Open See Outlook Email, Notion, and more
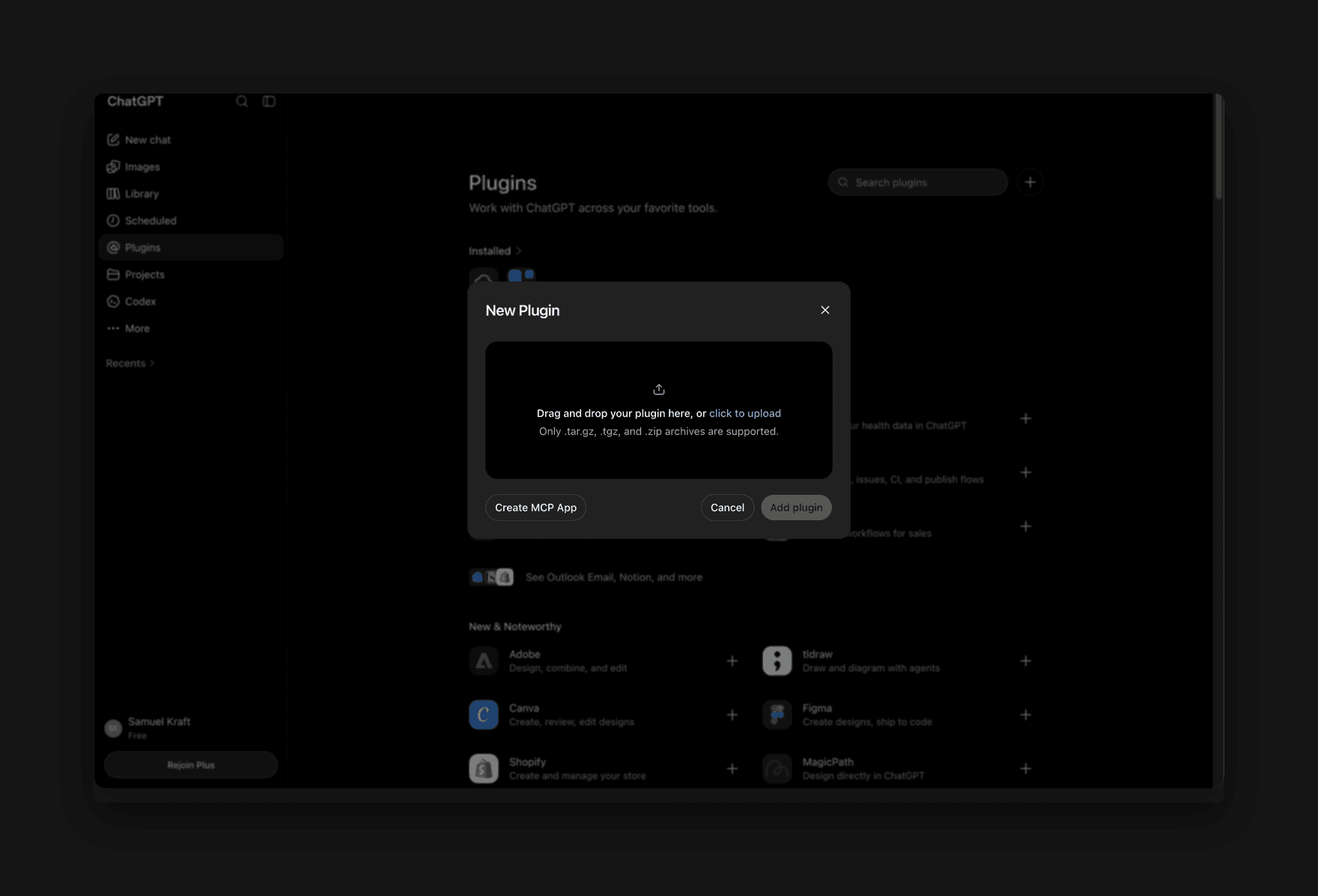1318x896 pixels. [x=586, y=577]
